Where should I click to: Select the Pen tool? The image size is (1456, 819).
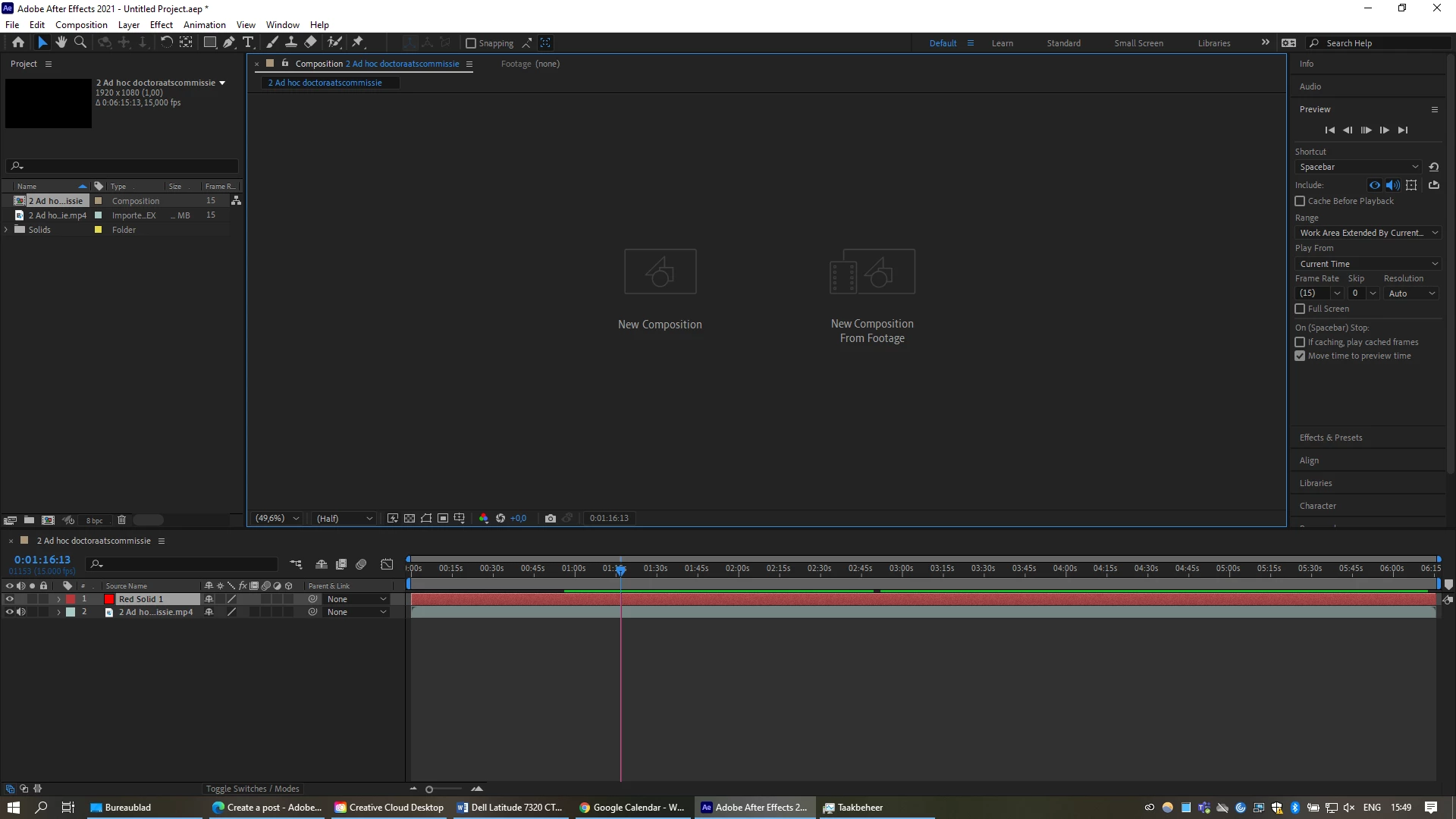[x=229, y=42]
